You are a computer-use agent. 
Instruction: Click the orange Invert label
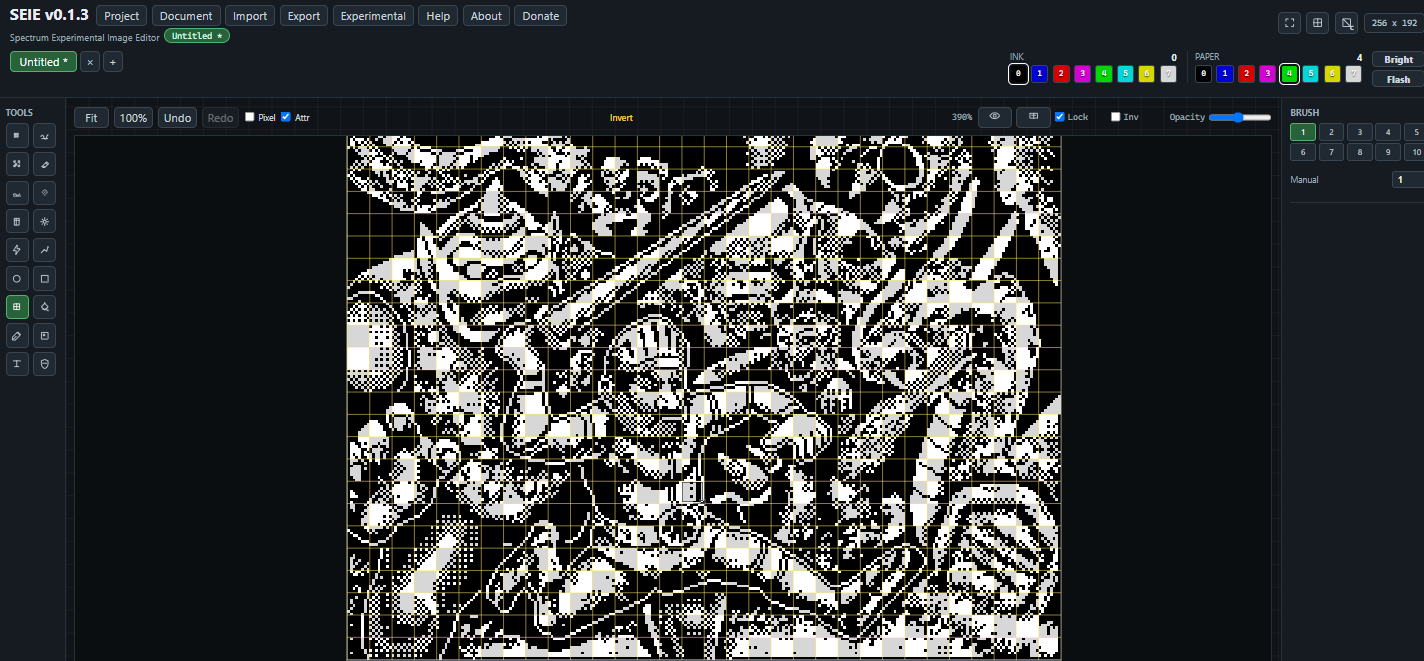(x=621, y=118)
